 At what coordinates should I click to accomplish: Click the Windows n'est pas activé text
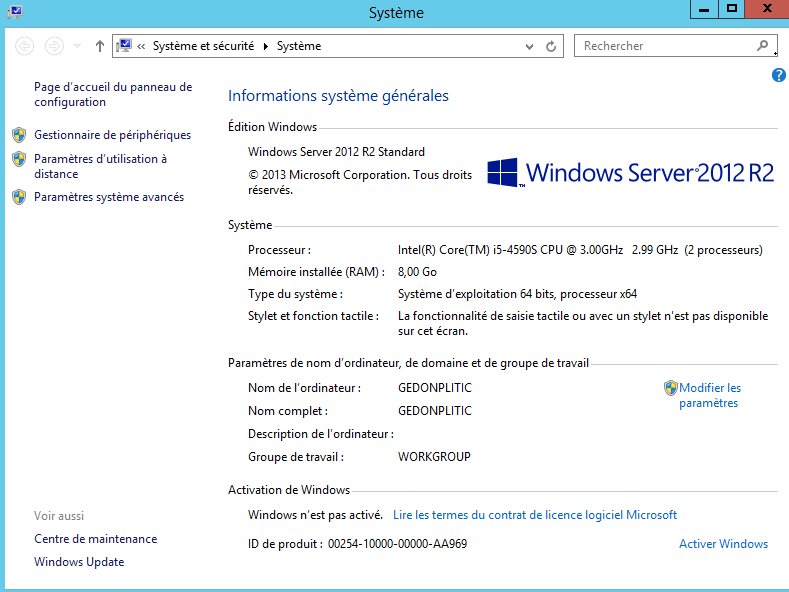click(315, 514)
